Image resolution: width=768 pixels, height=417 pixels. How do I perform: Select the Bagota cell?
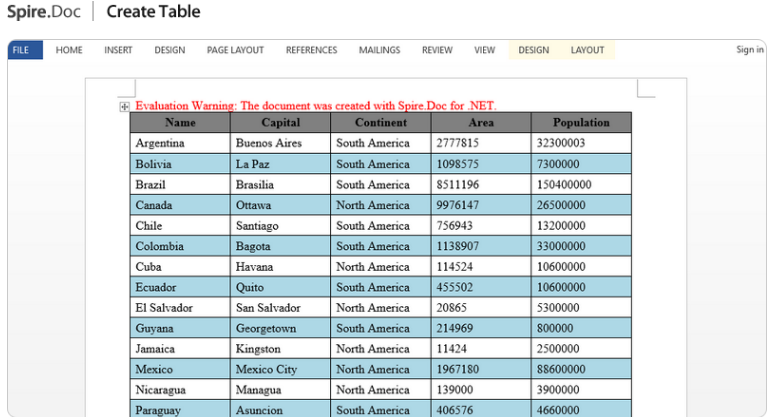click(281, 246)
